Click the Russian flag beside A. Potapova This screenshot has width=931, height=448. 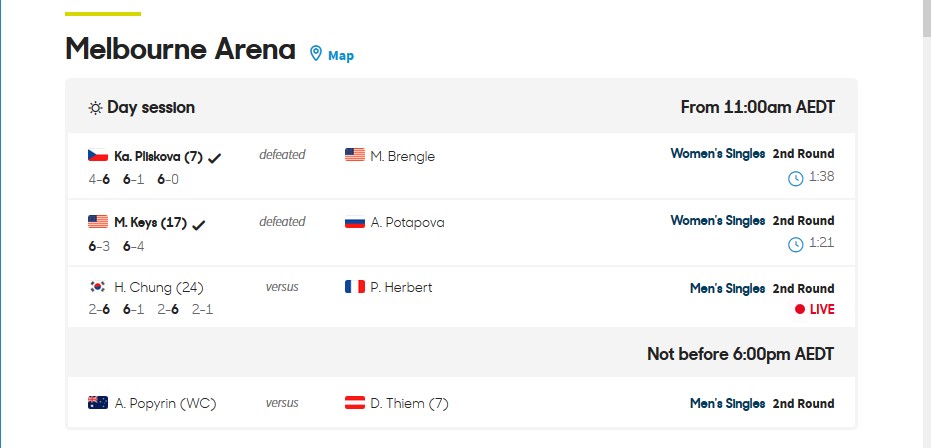pyautogui.click(x=355, y=222)
